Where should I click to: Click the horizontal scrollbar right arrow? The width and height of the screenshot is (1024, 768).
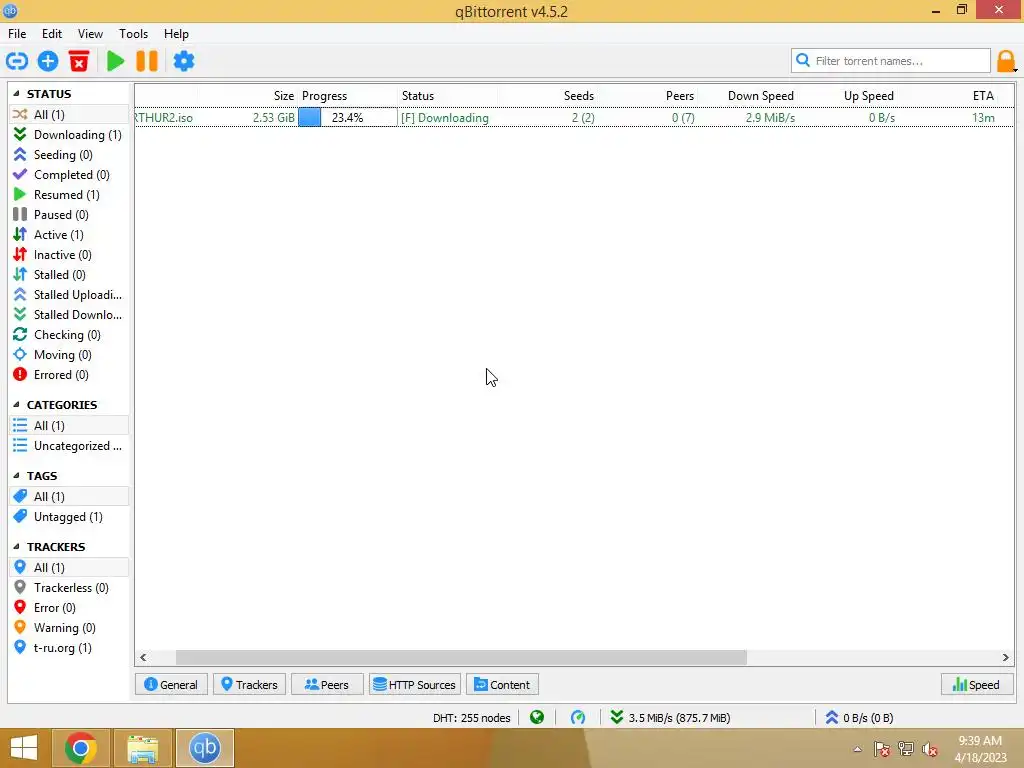(x=1006, y=658)
